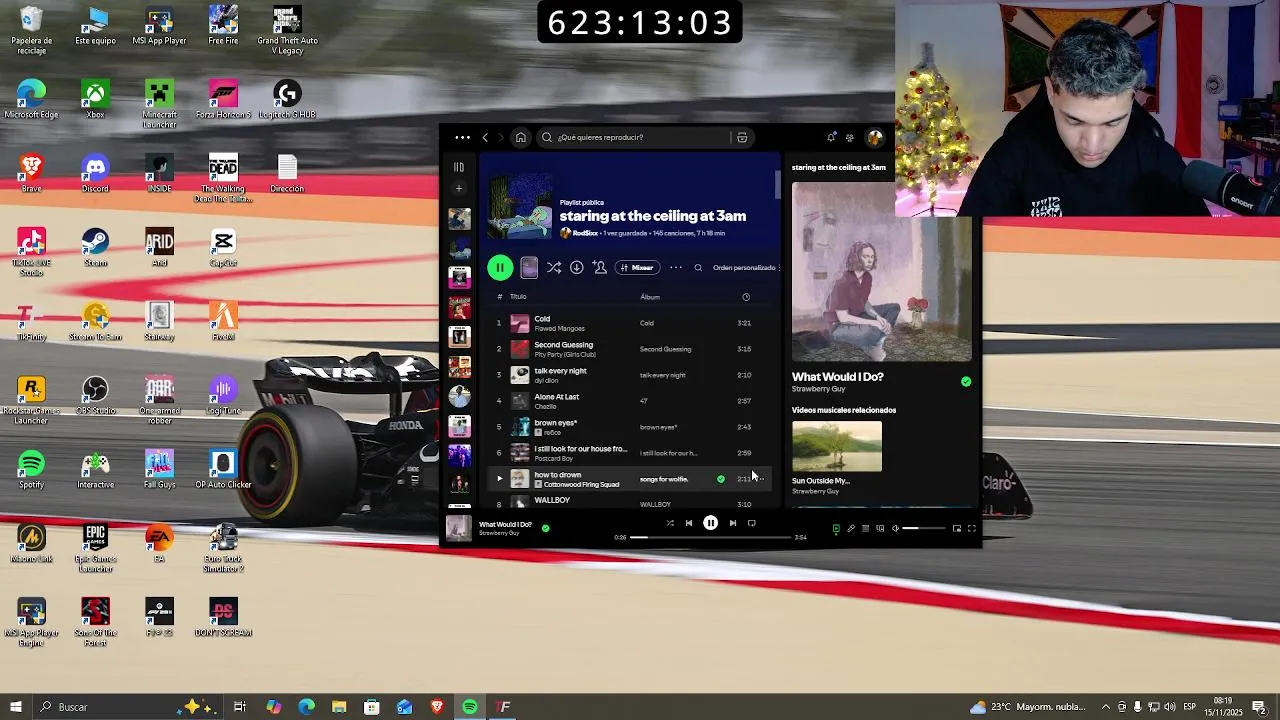Open Discord desktop shortcut
Screen dimensions: 1280x720
tap(95, 174)
